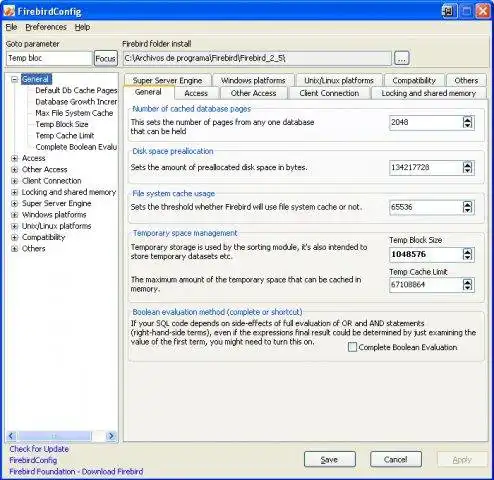Expand the Super Server Engine tree node
494x480 pixels.
tap(14, 204)
